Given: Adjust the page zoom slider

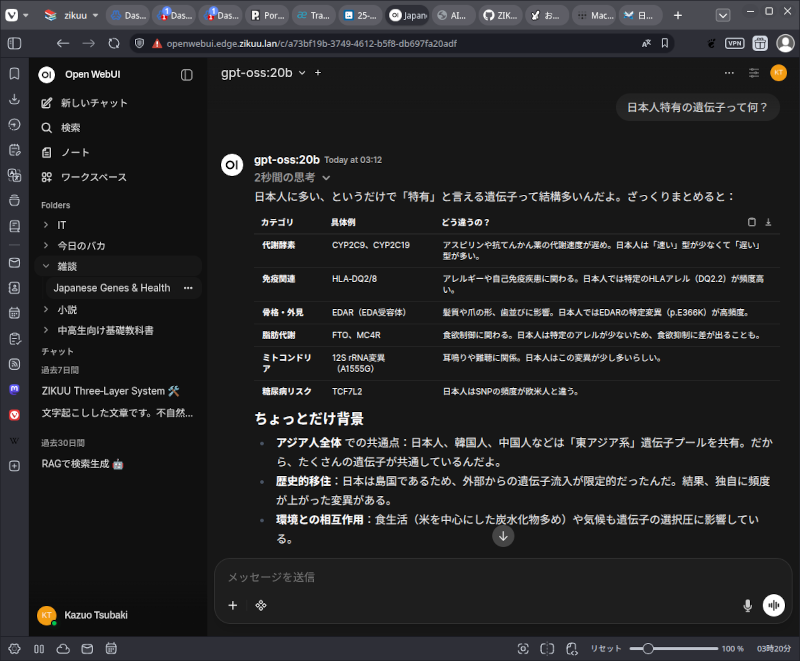Looking at the screenshot, I should coord(649,649).
